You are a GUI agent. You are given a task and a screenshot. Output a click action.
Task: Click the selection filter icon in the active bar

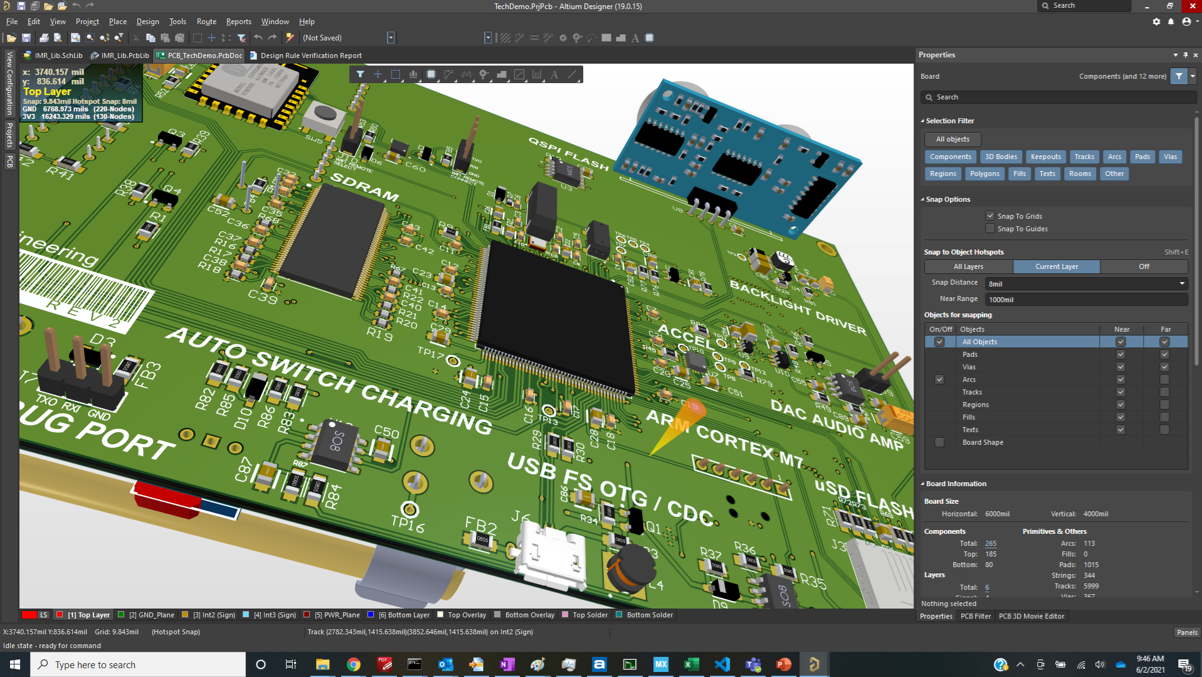360,74
